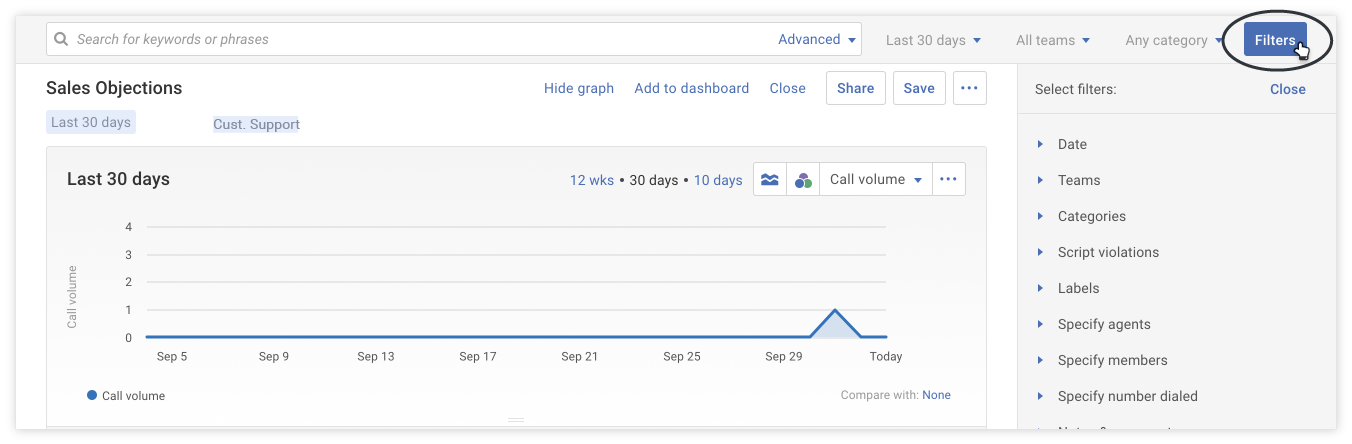
Task: Open the Call volume metric dropdown
Action: point(875,180)
